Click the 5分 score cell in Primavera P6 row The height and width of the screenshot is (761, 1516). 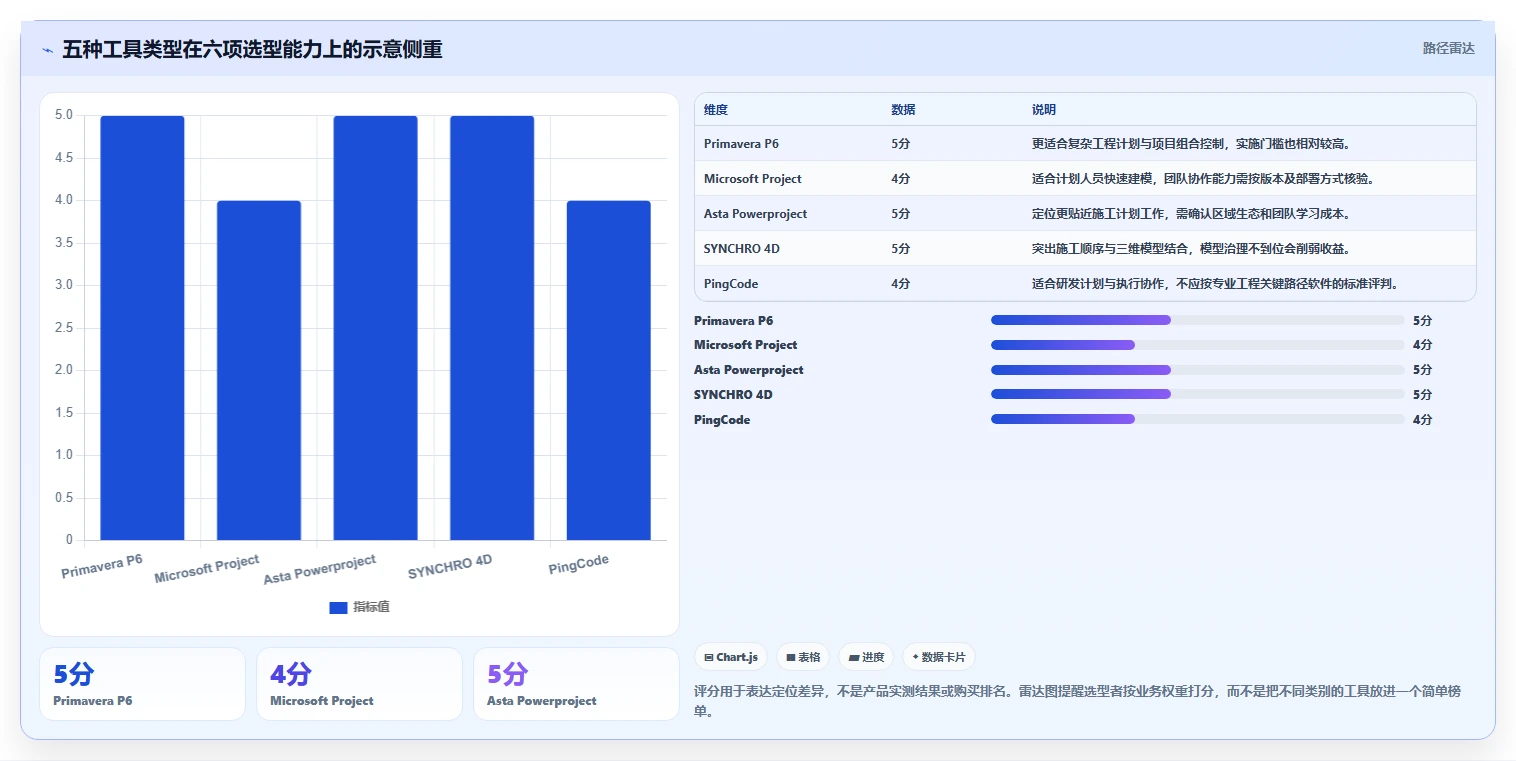click(901, 144)
